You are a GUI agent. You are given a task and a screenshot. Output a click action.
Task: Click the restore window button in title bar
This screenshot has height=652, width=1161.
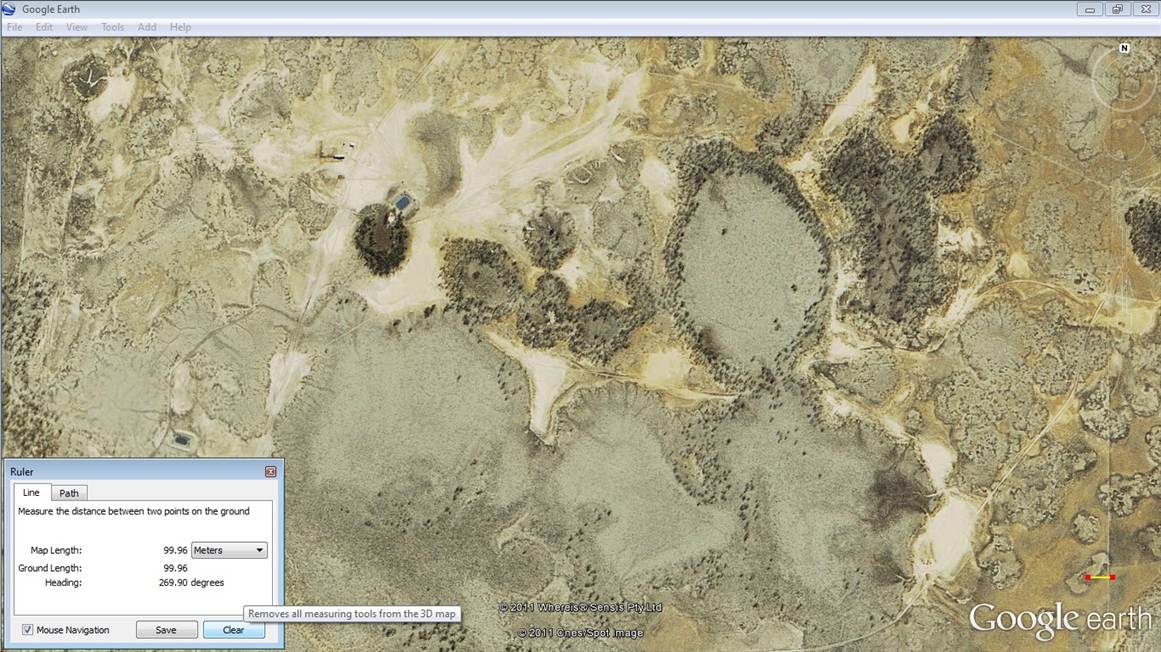pos(1116,9)
